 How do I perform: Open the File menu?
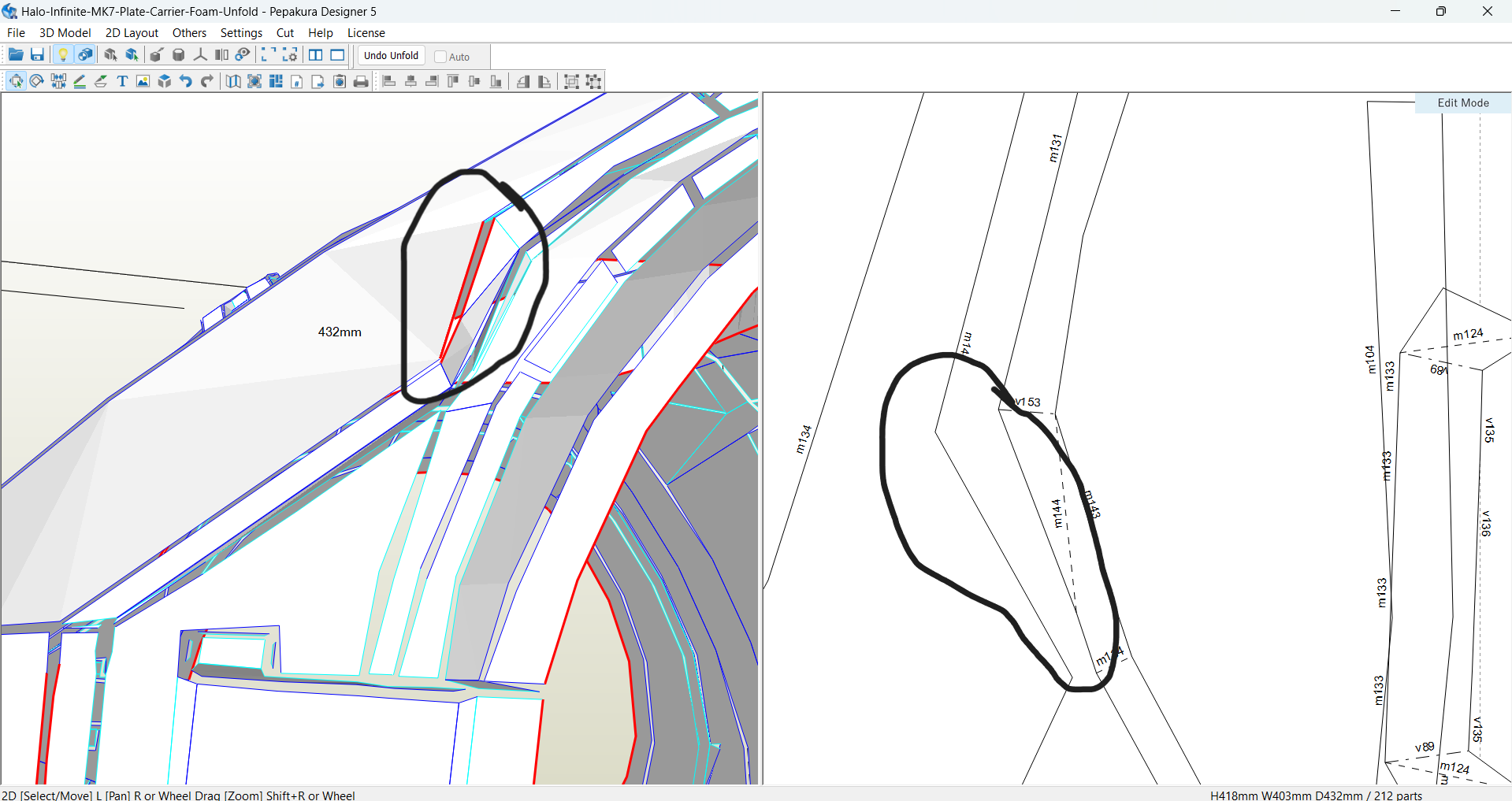click(16, 33)
